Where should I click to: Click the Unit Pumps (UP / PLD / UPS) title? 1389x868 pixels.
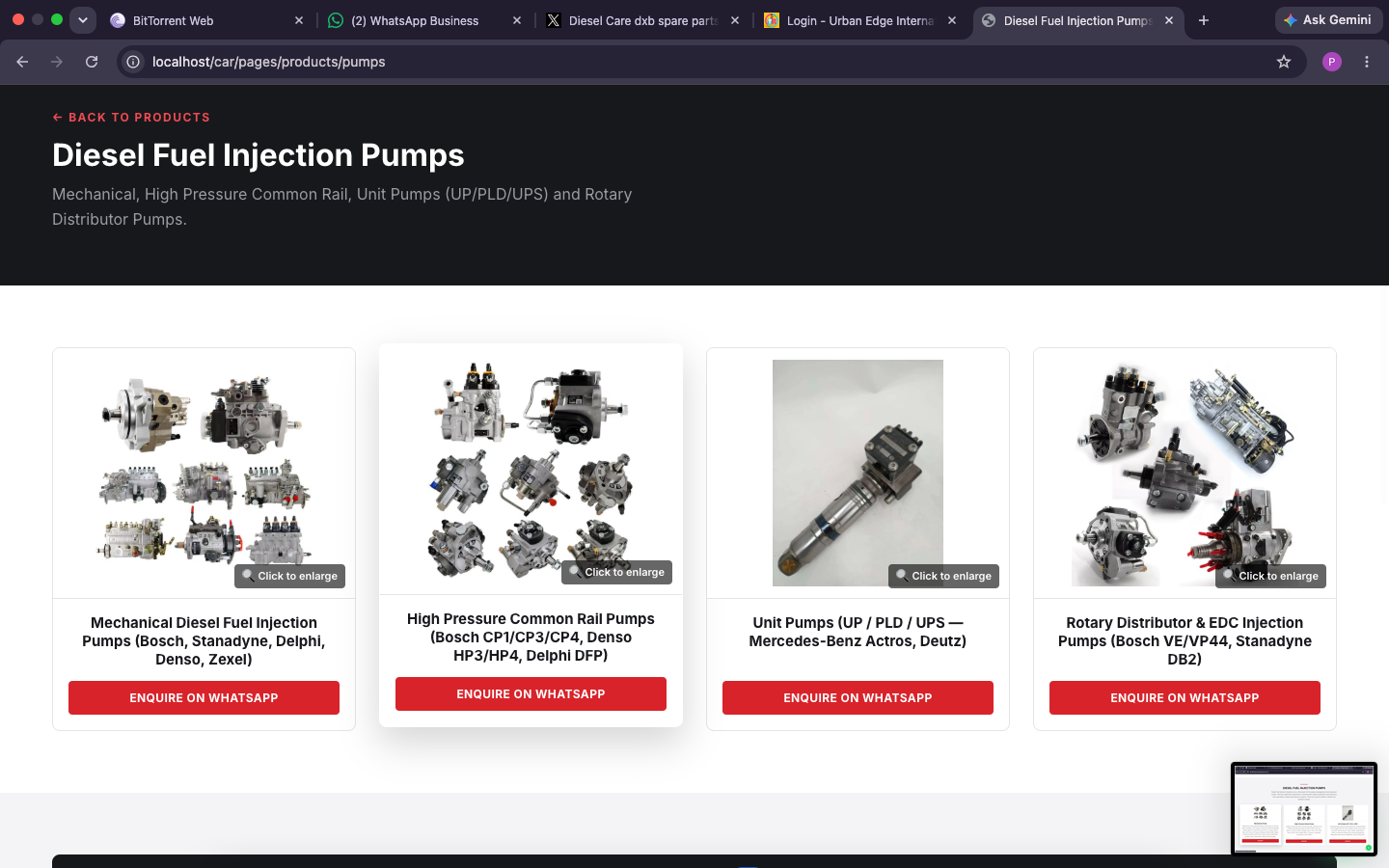tap(858, 632)
